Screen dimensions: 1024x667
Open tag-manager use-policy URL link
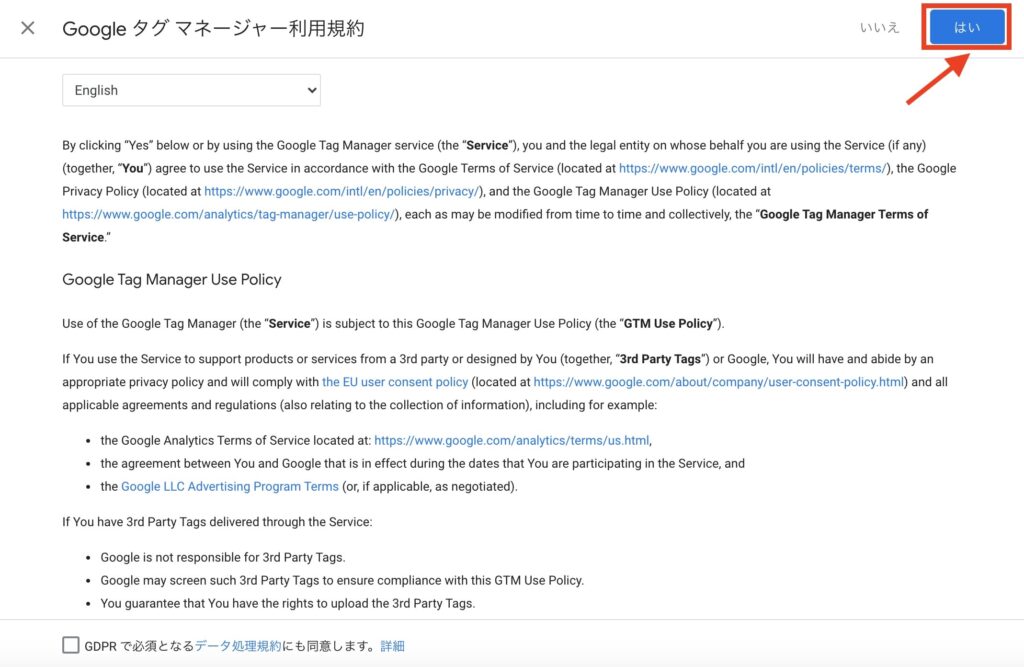[229, 214]
